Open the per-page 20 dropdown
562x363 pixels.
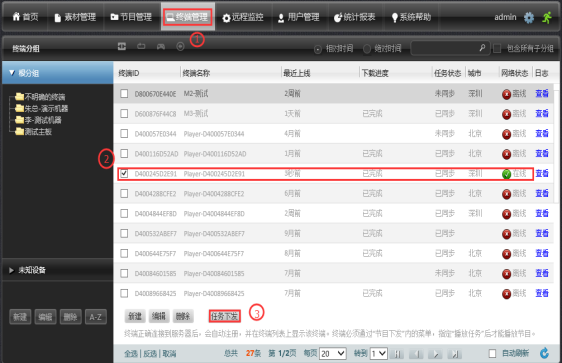[x=333, y=354]
